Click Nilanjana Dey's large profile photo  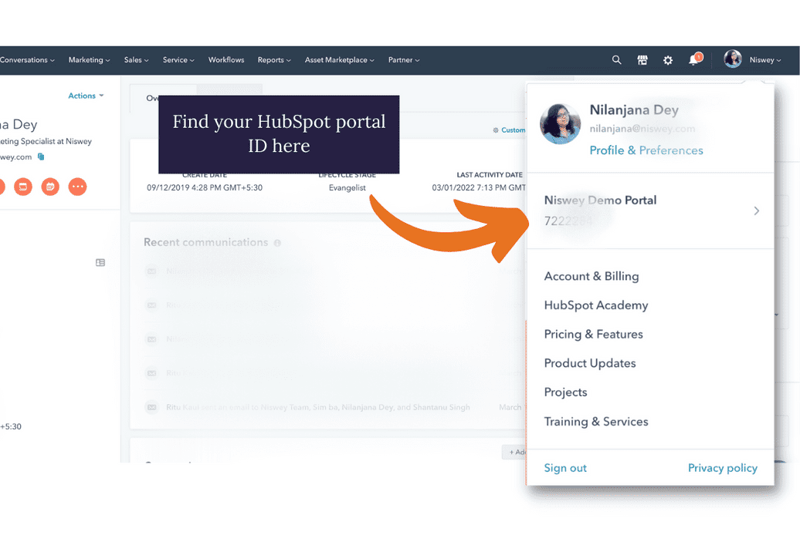[560, 123]
